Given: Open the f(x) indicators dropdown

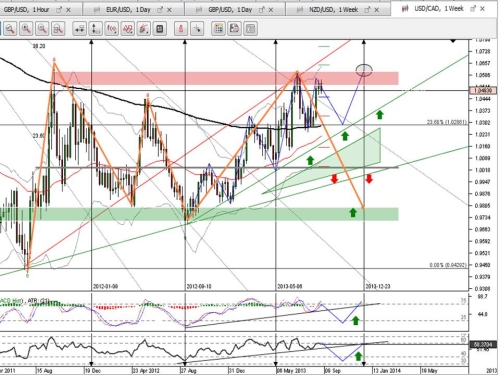Looking at the screenshot, I should point(112,29).
